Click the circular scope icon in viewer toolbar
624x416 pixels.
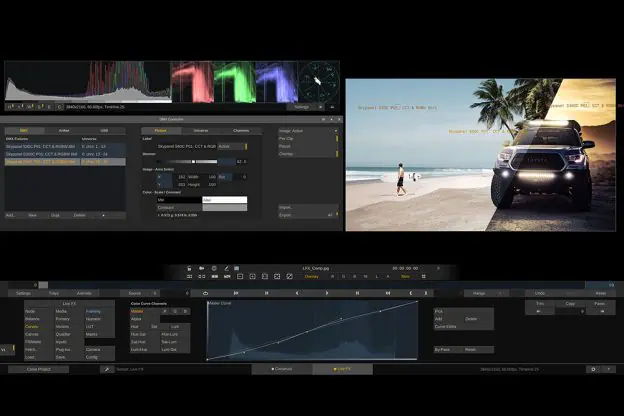[x=214, y=268]
